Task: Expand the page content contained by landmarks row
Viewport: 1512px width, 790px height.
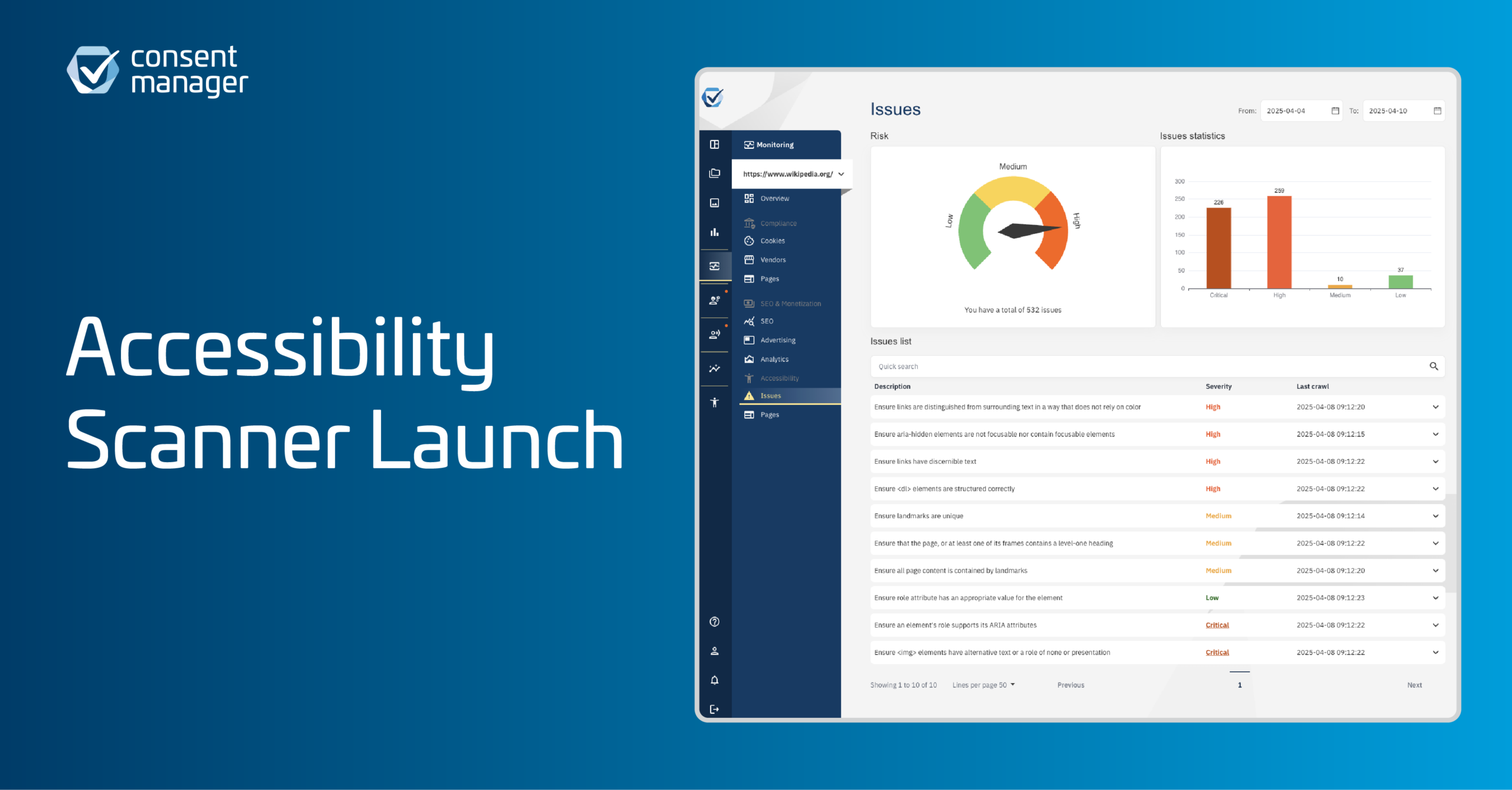Action: (x=1435, y=571)
